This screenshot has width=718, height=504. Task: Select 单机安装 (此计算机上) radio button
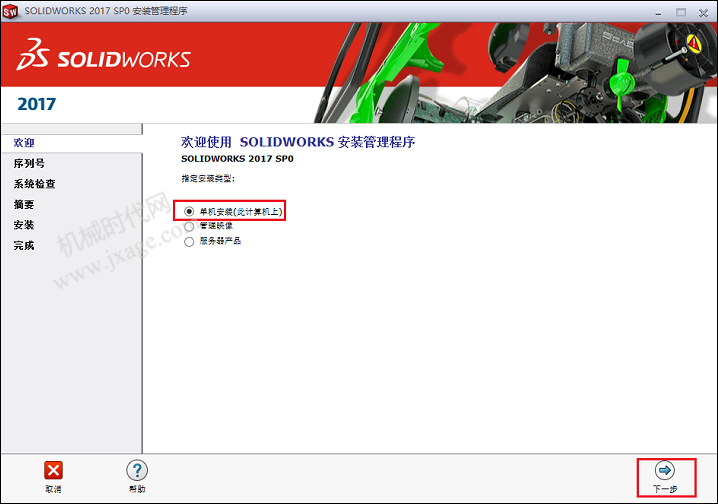point(189,211)
